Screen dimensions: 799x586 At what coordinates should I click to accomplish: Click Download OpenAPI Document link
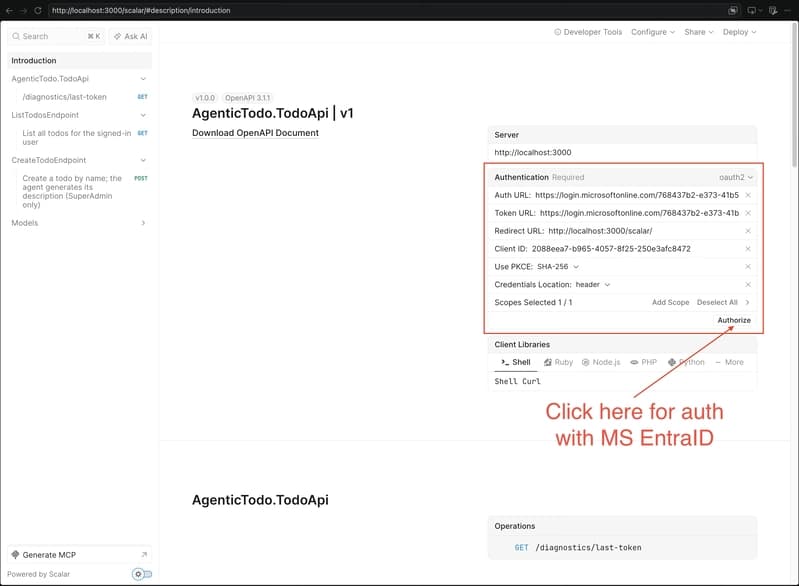[255, 133]
